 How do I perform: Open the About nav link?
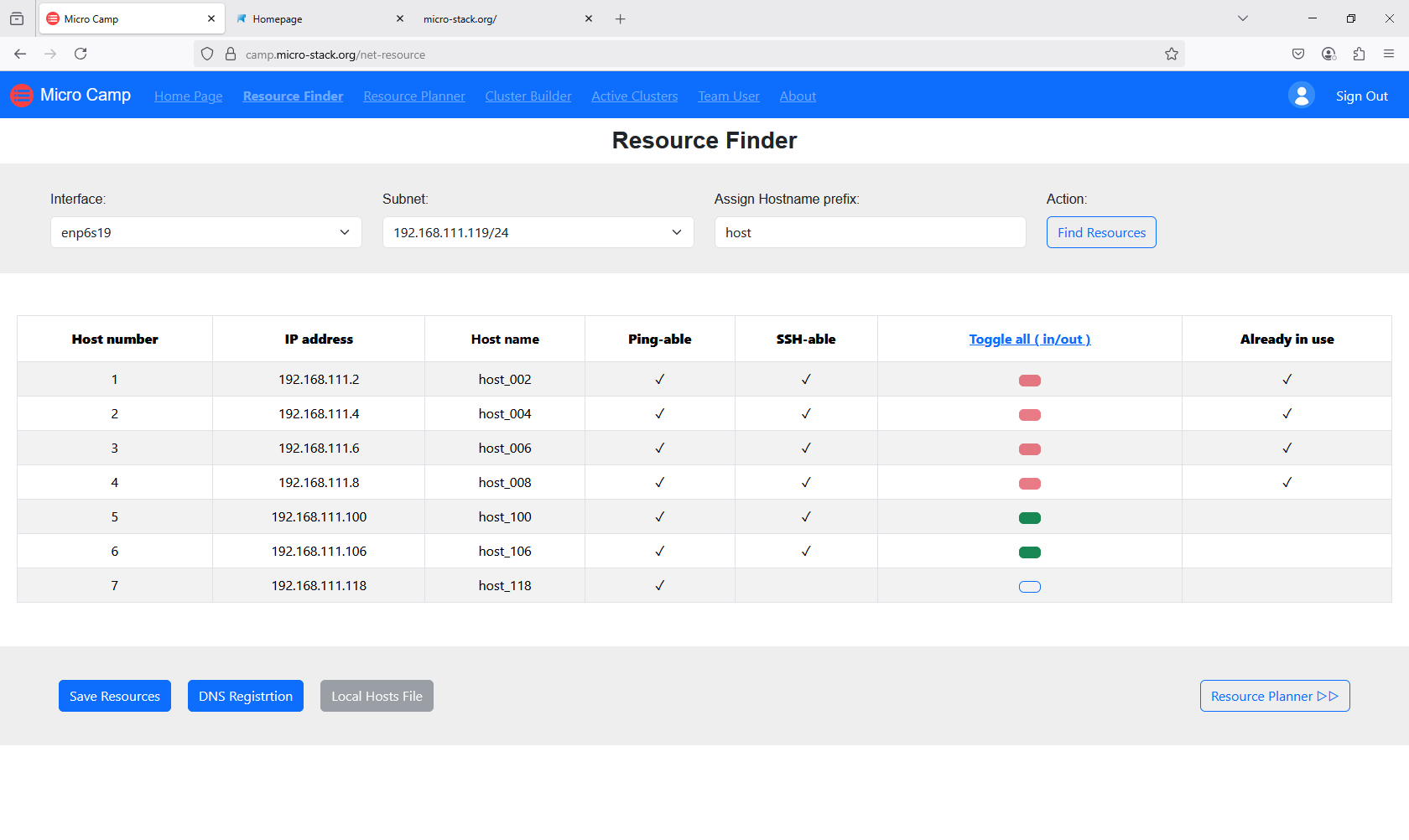point(798,96)
